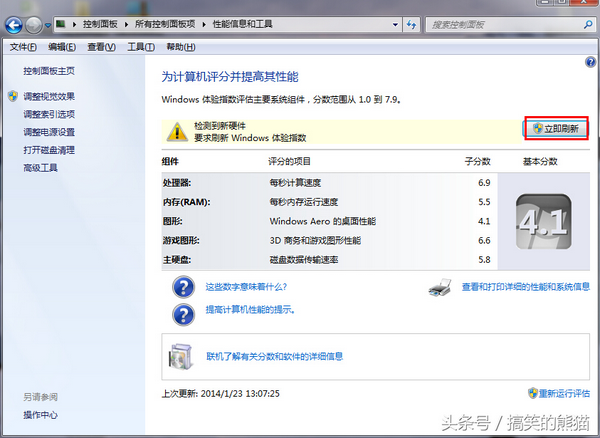Open the 帮助(H) menu

(x=181, y=47)
